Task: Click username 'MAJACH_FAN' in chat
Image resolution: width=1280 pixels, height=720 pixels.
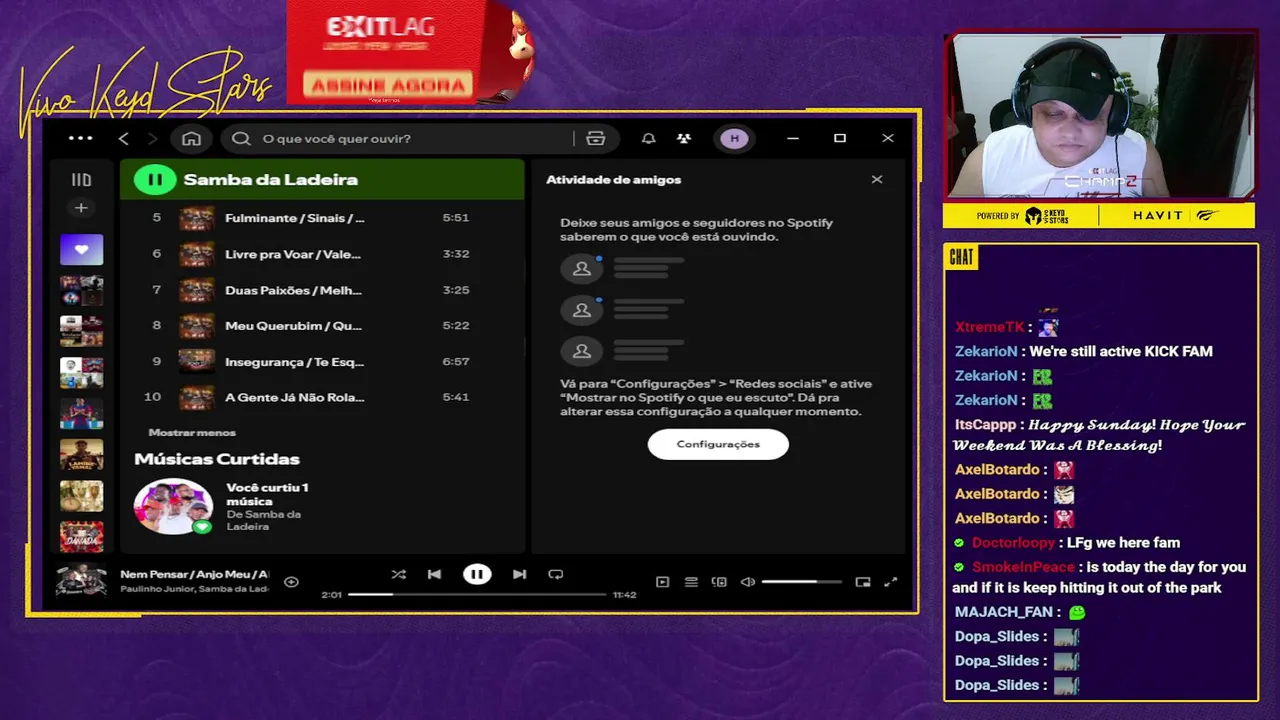Action: tap(1004, 612)
